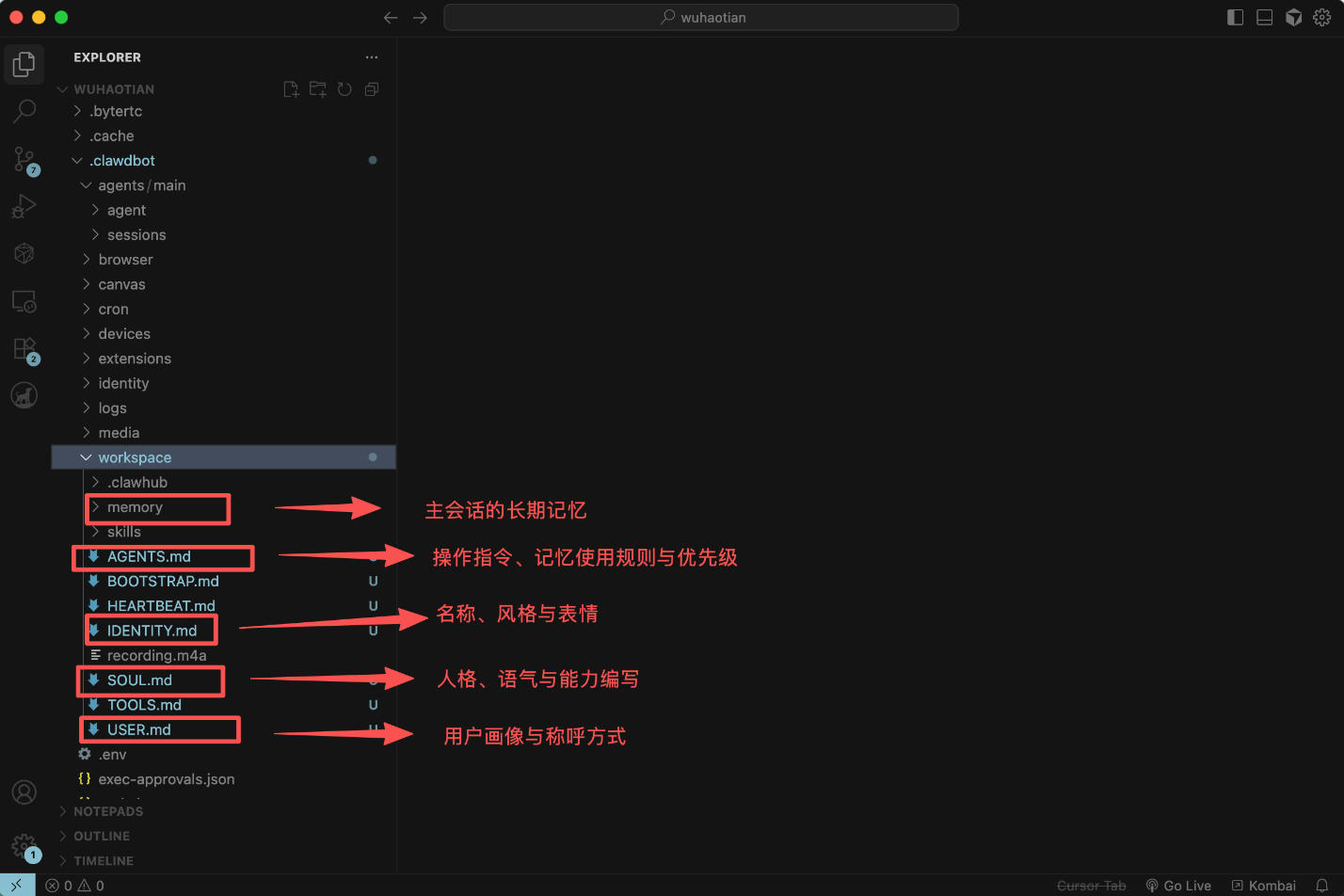Refresh the explorer file tree
1344x896 pixels.
(x=344, y=89)
